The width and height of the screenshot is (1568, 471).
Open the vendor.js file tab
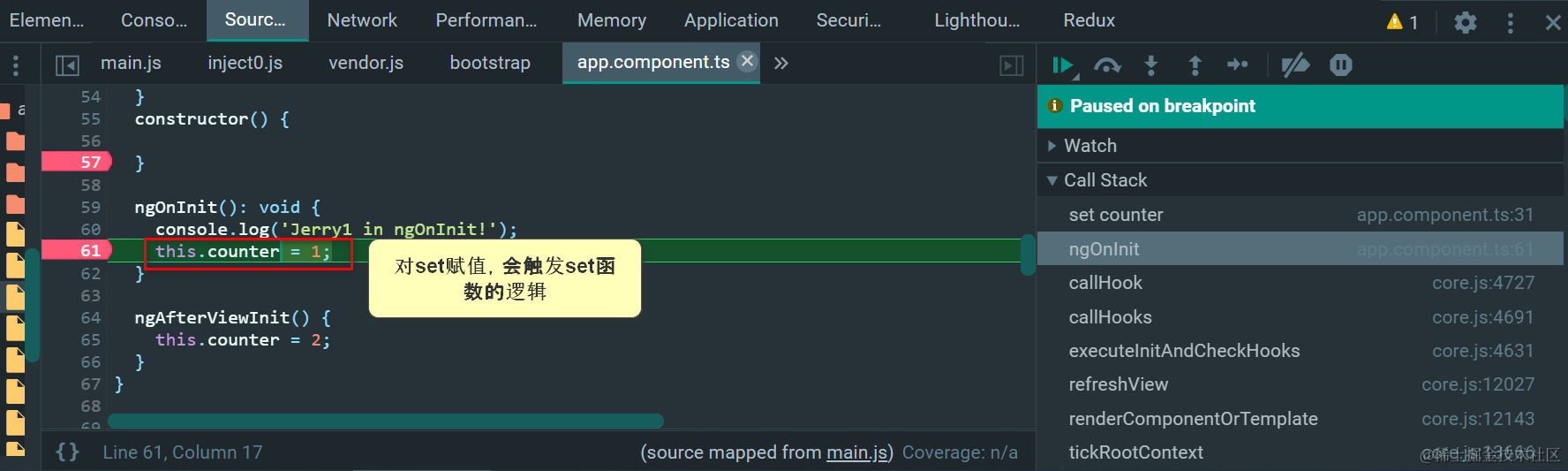point(366,63)
